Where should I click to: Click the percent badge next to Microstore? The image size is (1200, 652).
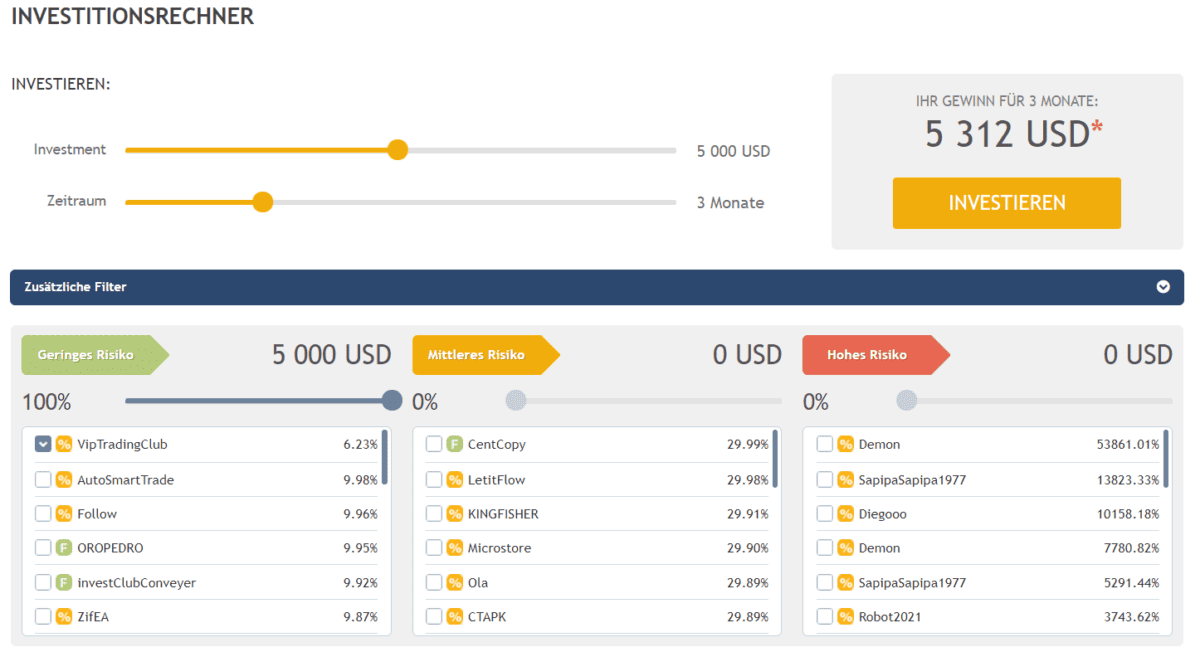(452, 548)
